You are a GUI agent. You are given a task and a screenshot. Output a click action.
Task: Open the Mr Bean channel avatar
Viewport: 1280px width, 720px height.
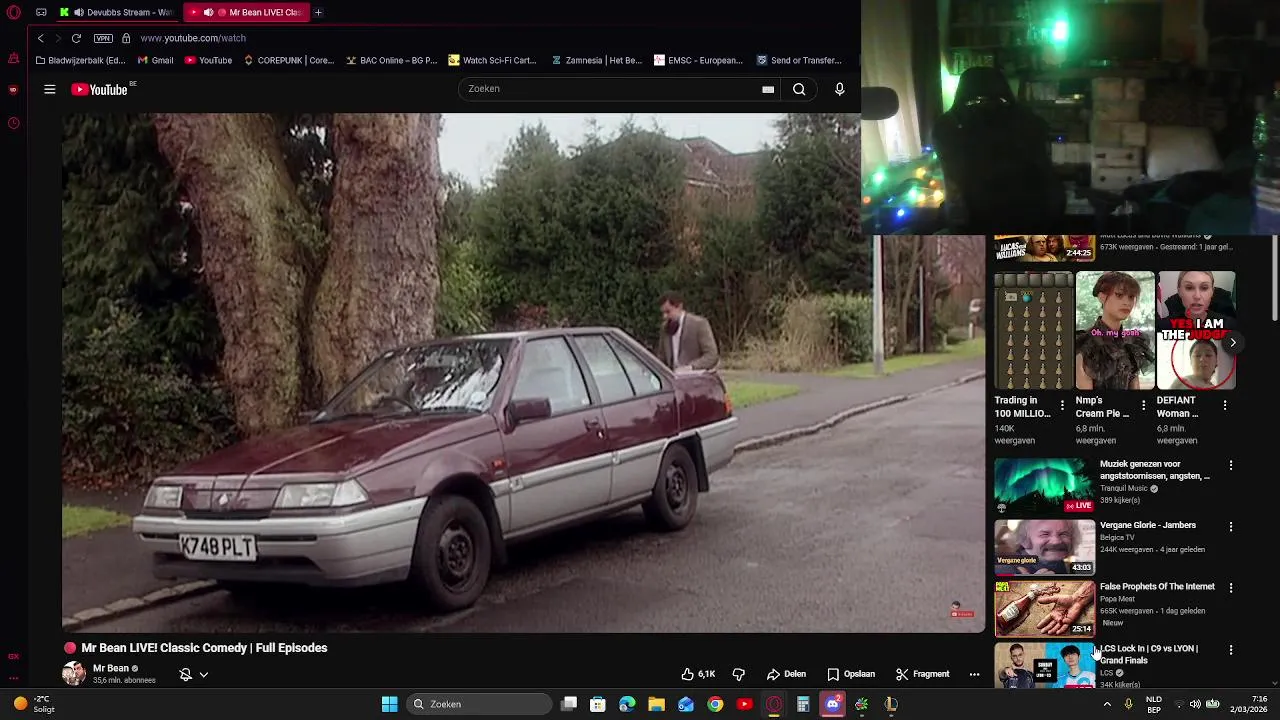[74, 673]
